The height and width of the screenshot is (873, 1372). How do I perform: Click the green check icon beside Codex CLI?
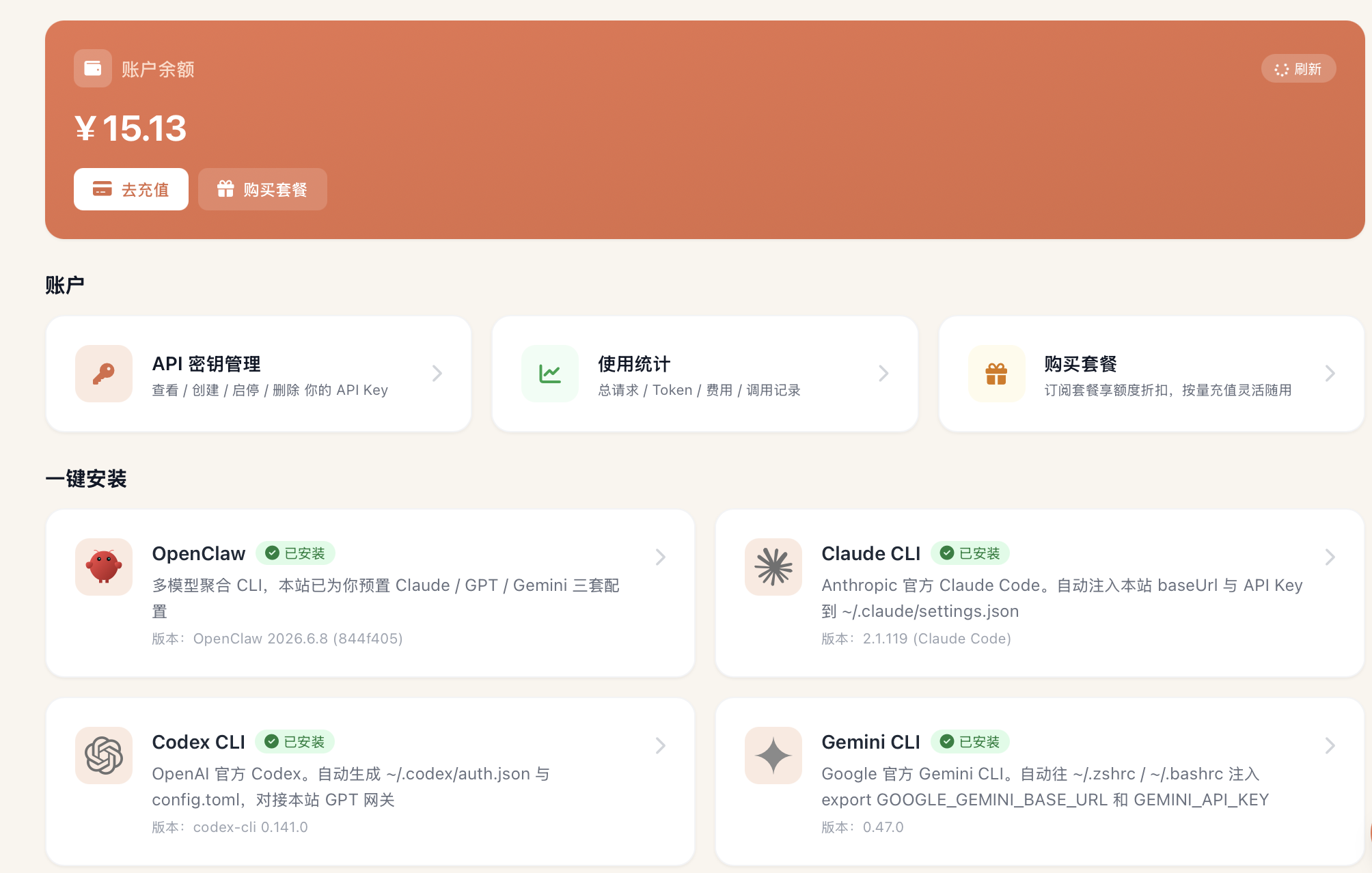(x=271, y=742)
